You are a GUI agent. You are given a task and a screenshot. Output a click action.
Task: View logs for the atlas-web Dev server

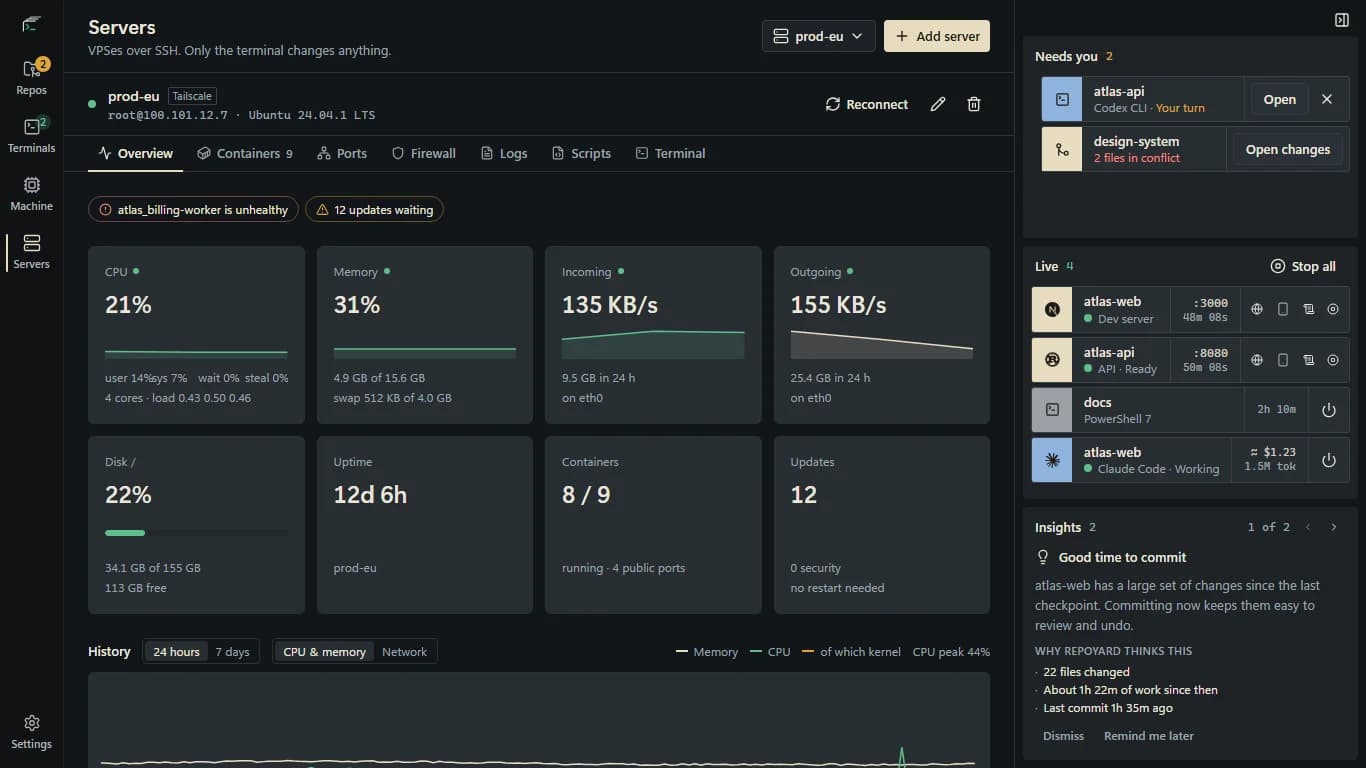(x=1308, y=310)
